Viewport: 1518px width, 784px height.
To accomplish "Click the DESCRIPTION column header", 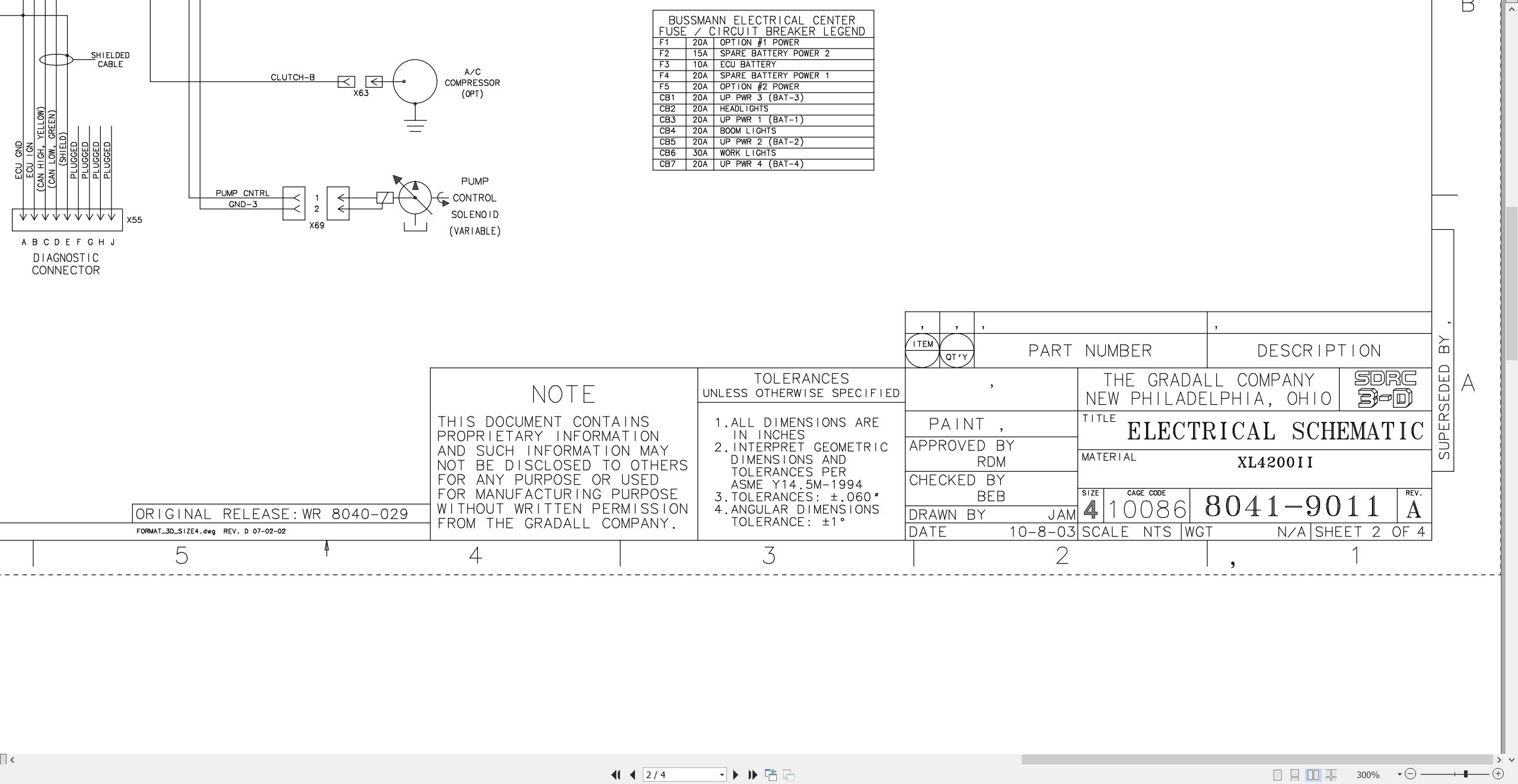I will (x=1319, y=351).
